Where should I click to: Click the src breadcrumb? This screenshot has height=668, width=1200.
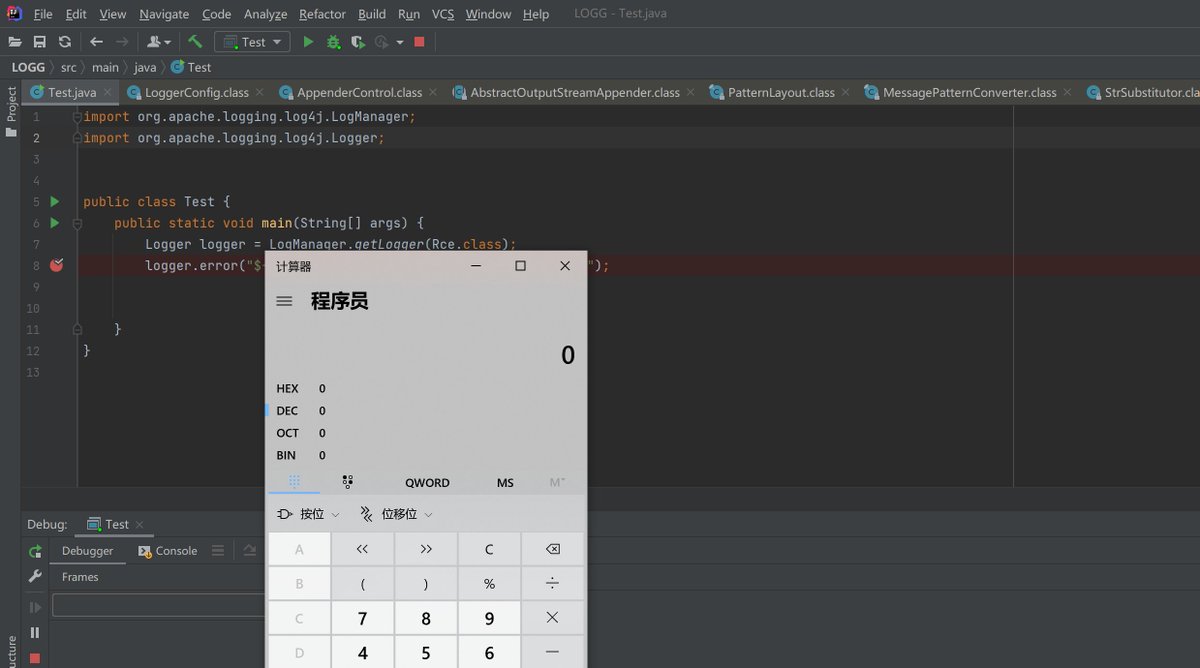click(x=68, y=67)
